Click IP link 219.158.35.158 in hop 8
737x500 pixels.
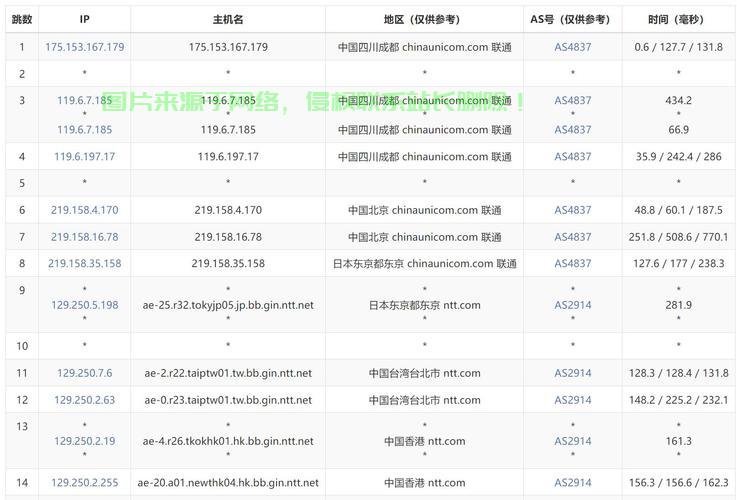(84, 264)
